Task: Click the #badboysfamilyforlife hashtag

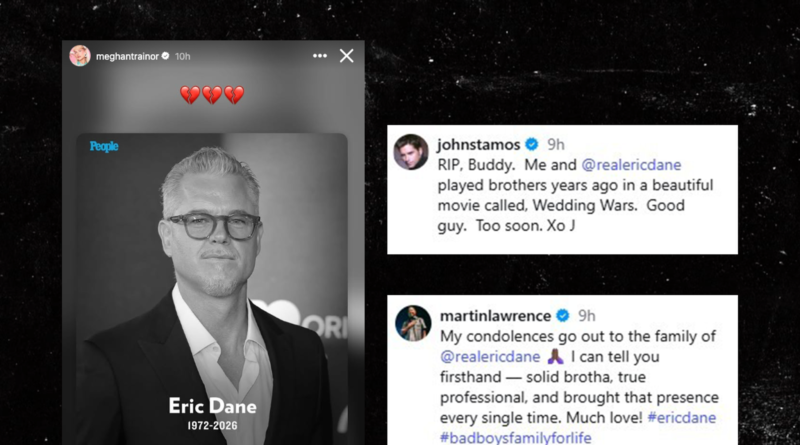Action: [x=515, y=437]
